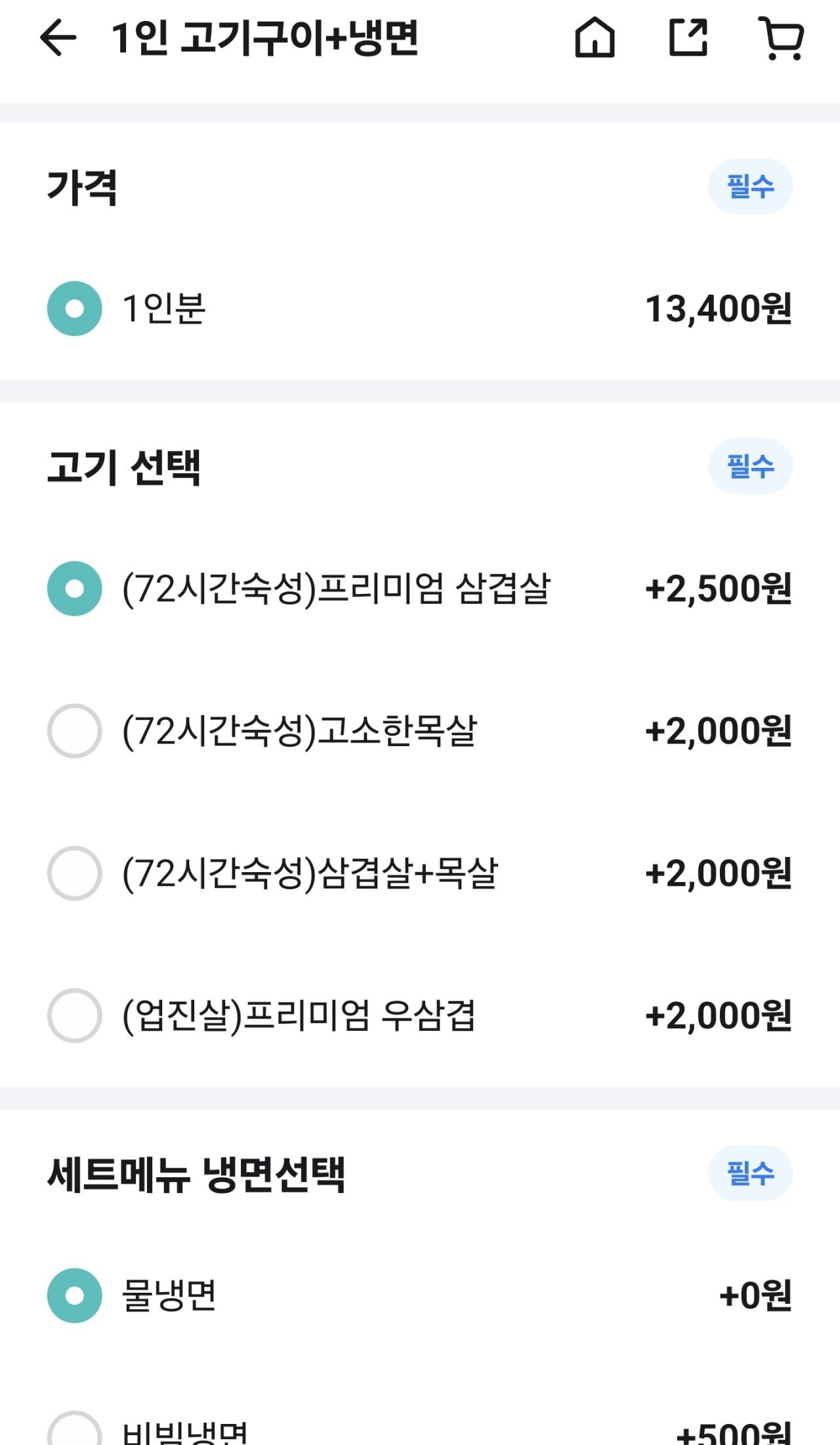Click the +2,500원 surcharge for 삼겹살

pos(719,589)
